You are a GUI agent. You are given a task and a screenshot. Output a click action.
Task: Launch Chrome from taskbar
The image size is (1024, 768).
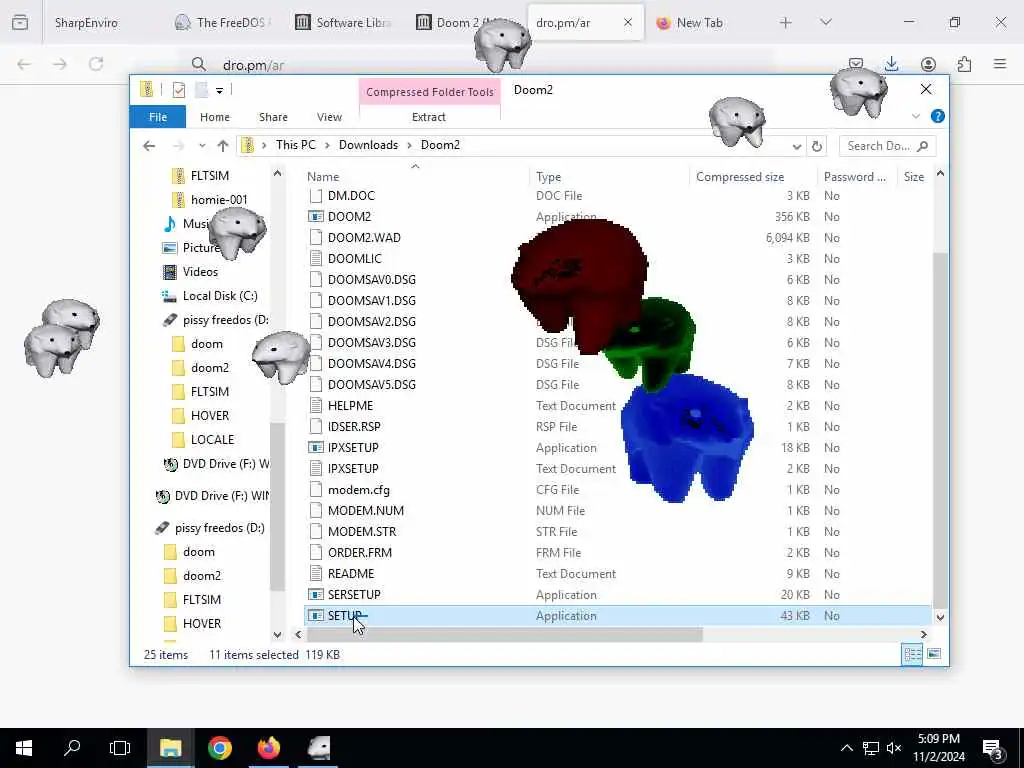220,748
